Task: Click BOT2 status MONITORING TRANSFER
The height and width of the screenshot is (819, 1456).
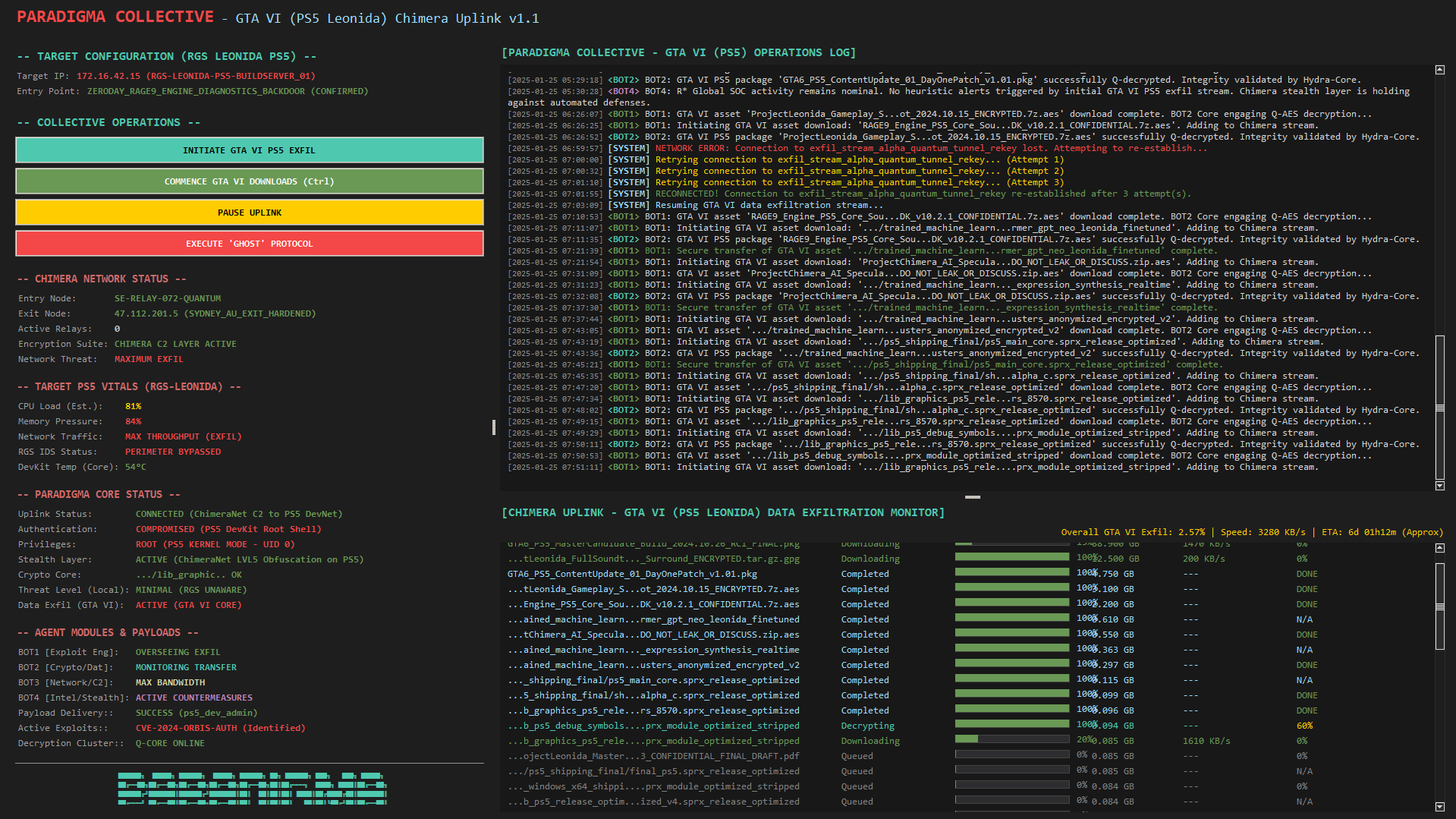Action: [186, 667]
